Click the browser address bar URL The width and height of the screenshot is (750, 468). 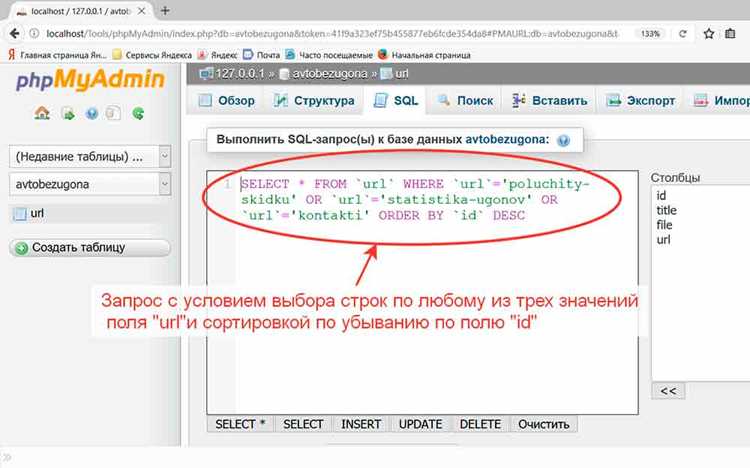point(331,33)
